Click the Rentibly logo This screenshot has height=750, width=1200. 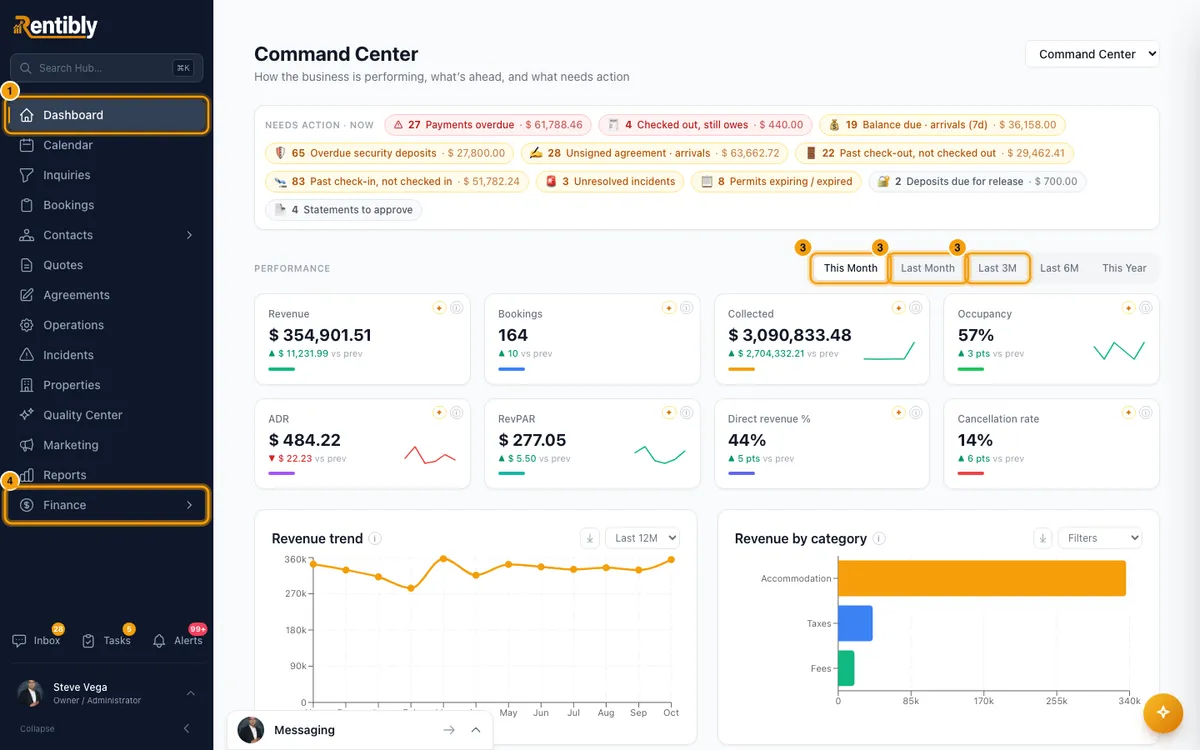[56, 26]
